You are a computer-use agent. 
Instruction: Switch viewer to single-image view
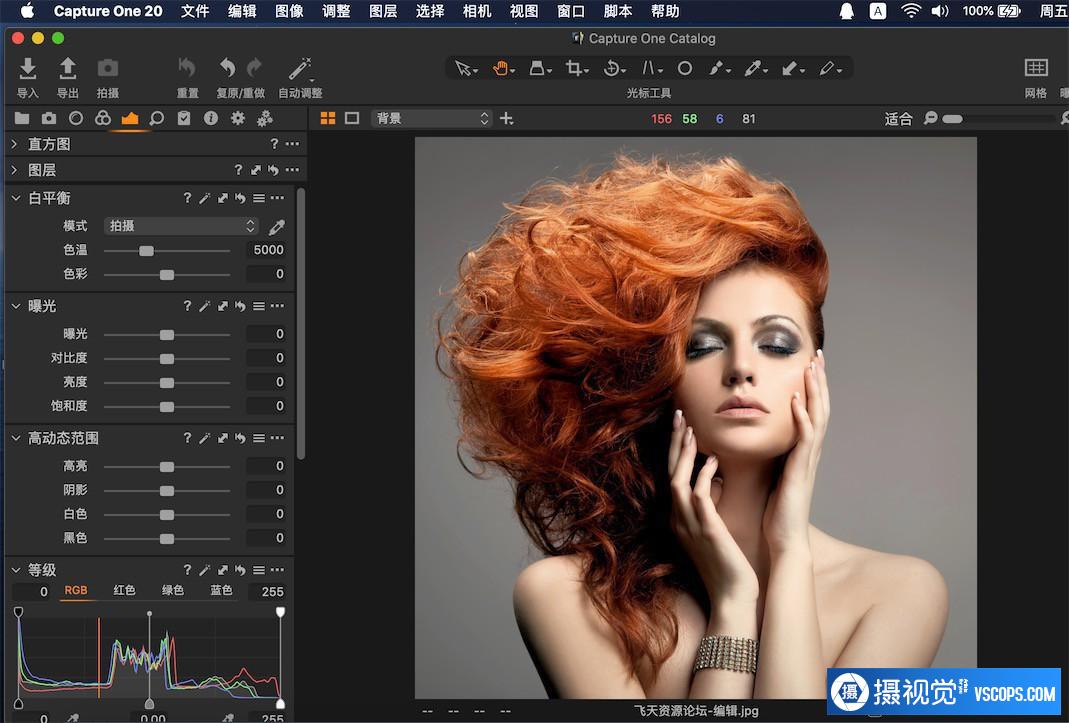352,118
